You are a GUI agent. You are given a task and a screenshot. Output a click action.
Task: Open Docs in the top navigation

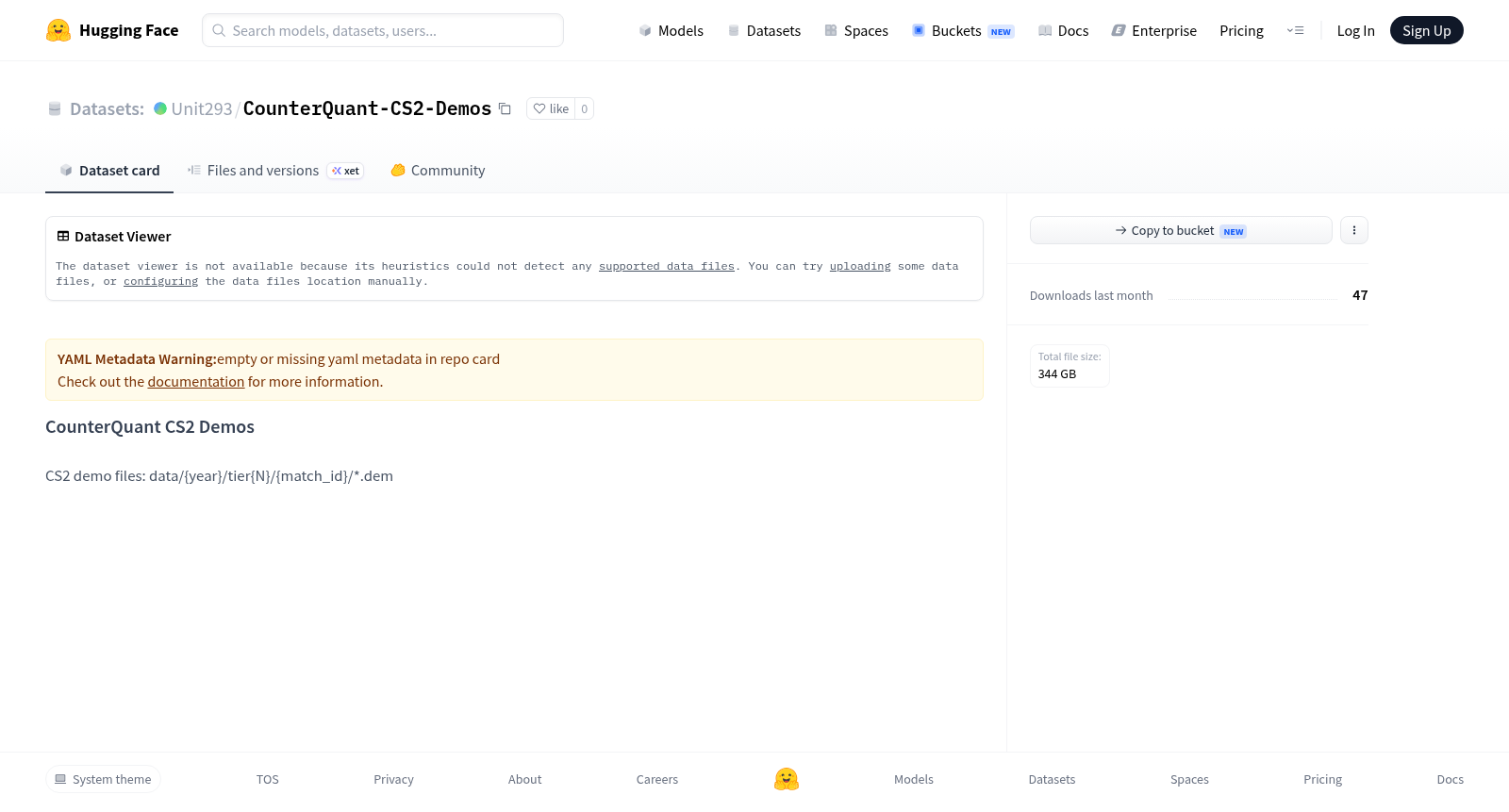click(1063, 30)
